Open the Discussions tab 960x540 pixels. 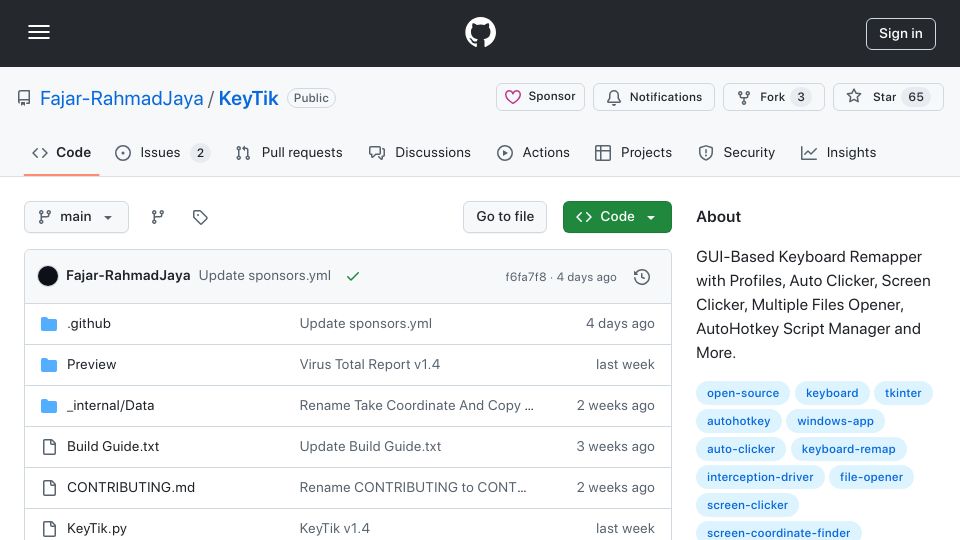click(419, 152)
